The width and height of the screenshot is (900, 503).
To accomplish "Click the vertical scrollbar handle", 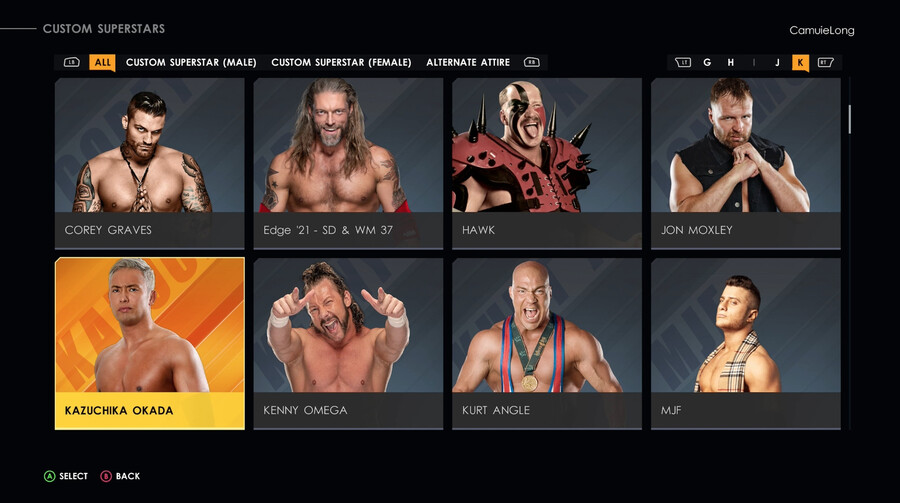I will click(849, 119).
